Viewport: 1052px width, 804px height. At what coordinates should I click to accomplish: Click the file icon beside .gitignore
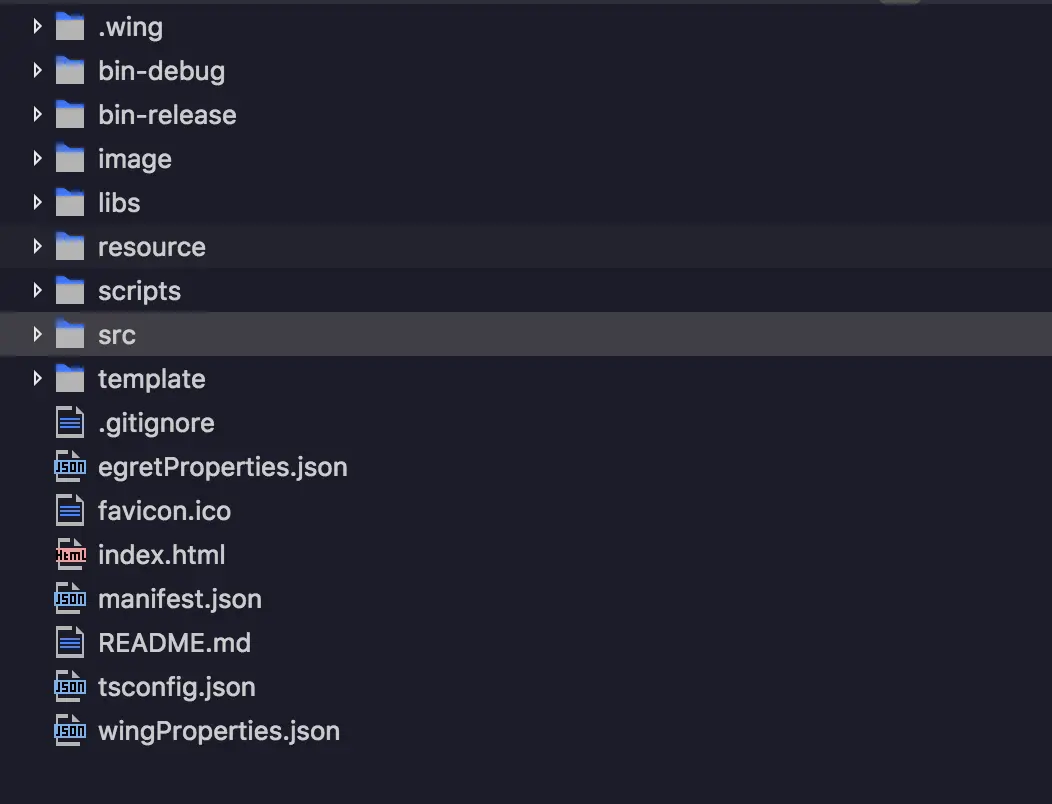point(70,423)
